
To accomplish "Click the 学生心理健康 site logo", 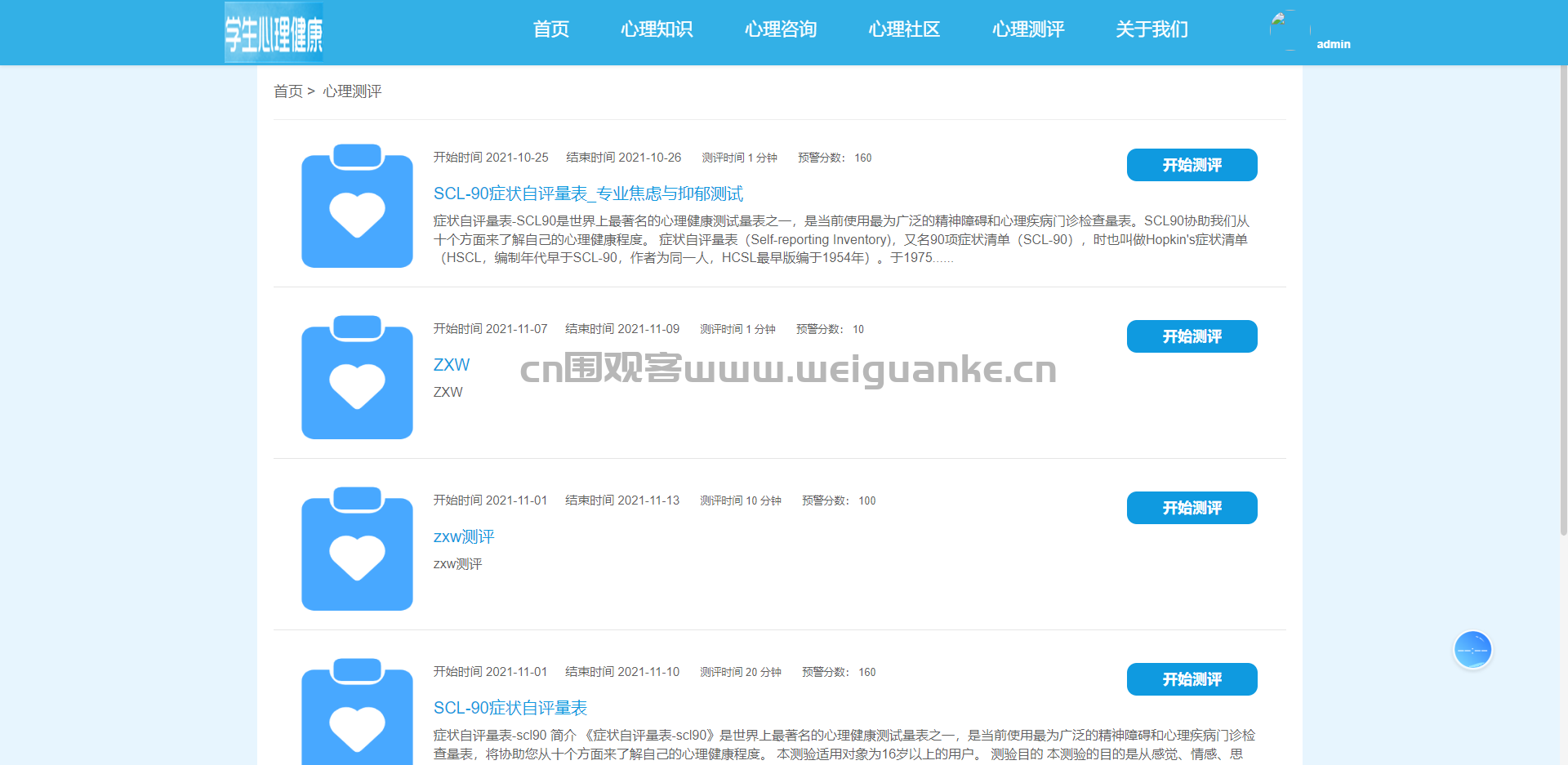I will point(274,33).
